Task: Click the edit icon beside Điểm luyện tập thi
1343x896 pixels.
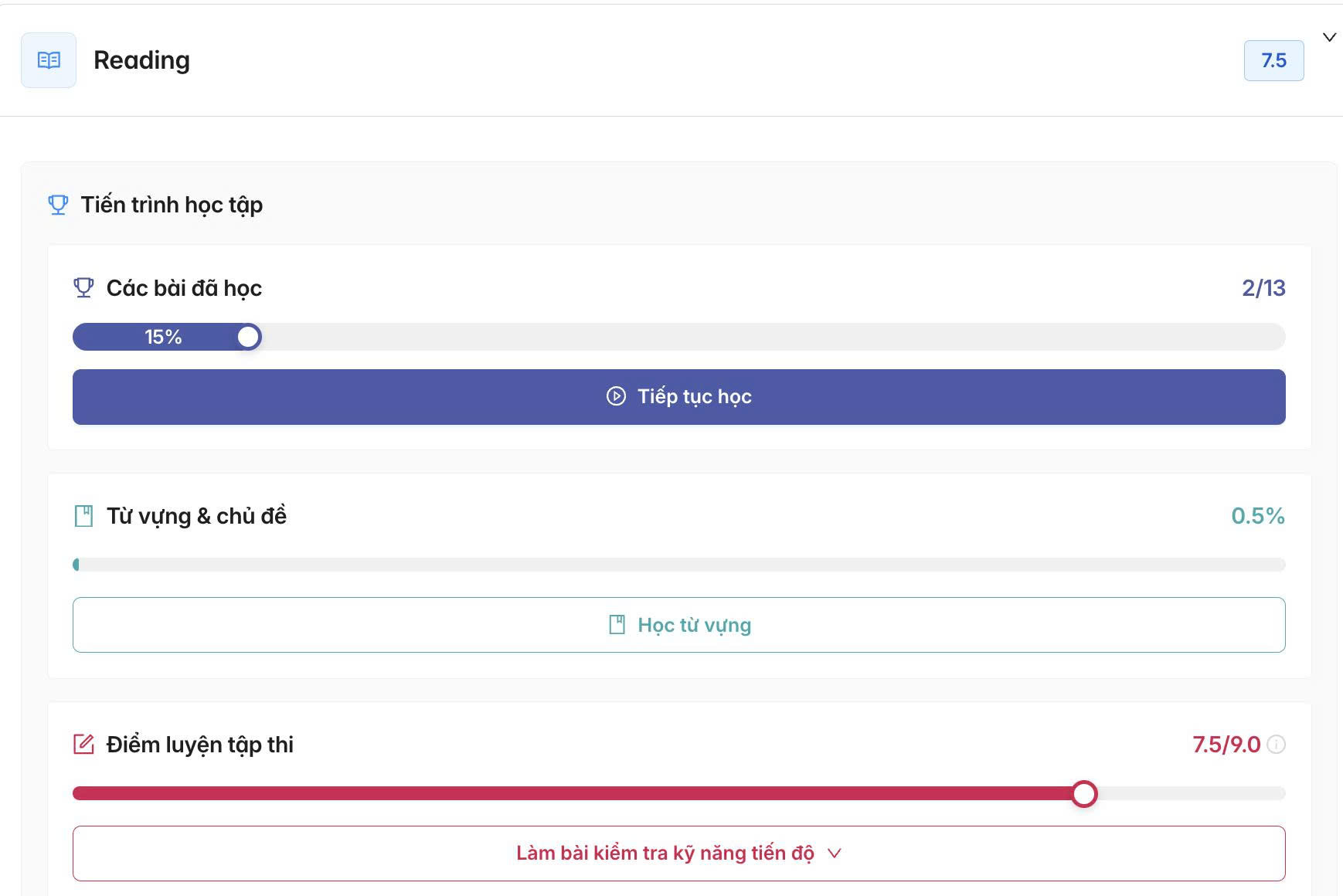Action: [x=83, y=745]
